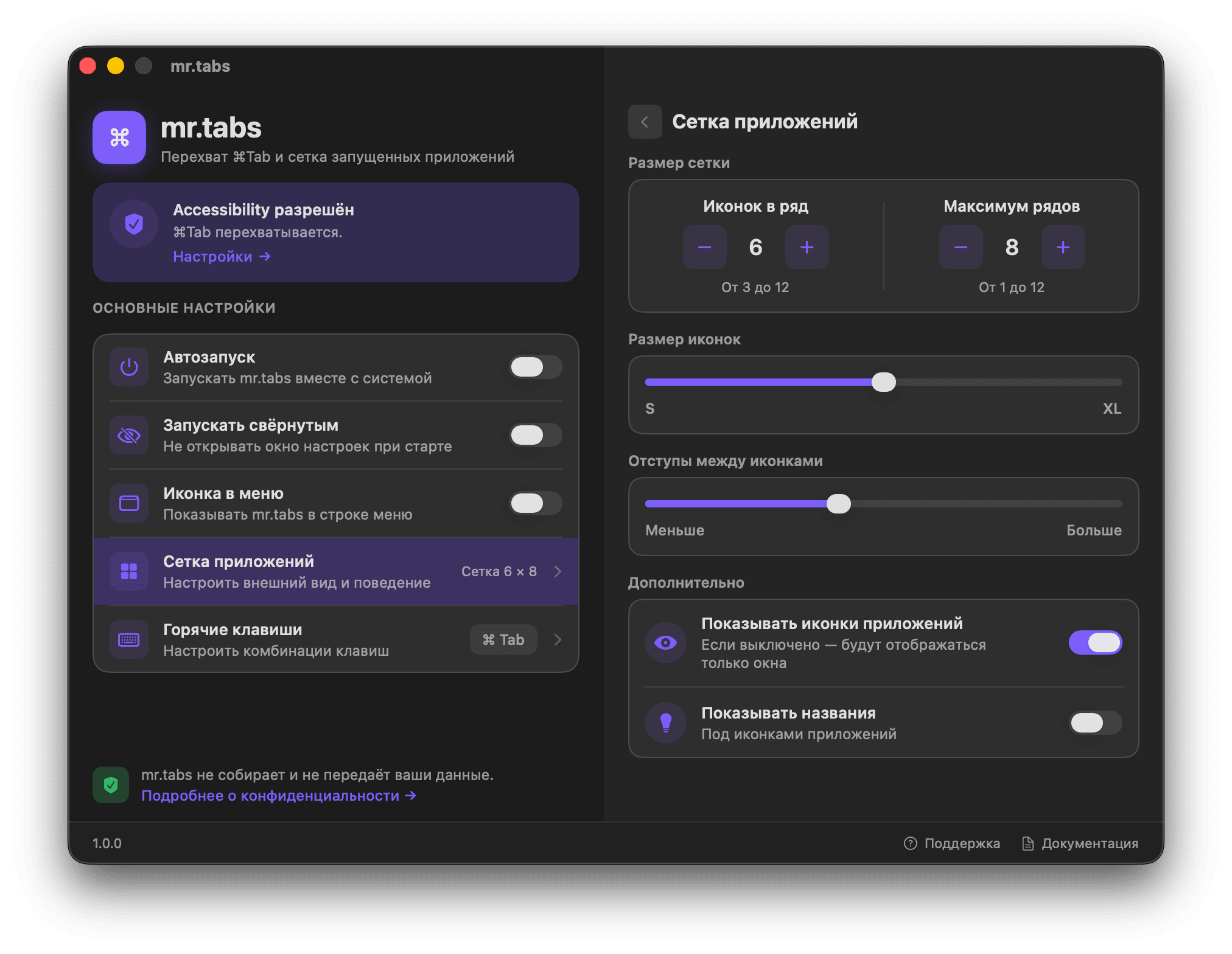Click the grid icon beside Сетка приложений

(x=129, y=571)
